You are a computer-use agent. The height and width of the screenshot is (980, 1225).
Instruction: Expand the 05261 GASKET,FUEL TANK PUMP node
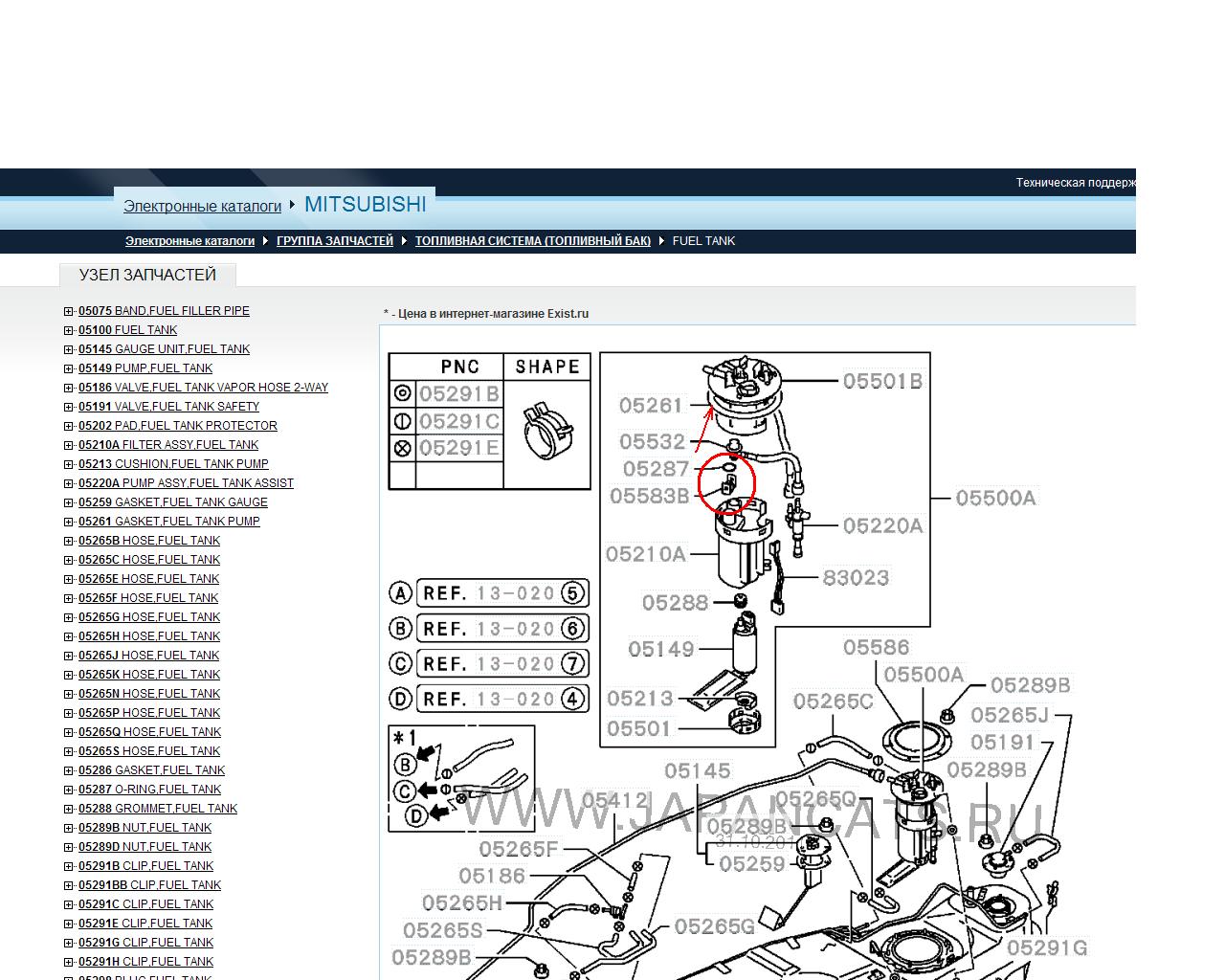pos(69,522)
